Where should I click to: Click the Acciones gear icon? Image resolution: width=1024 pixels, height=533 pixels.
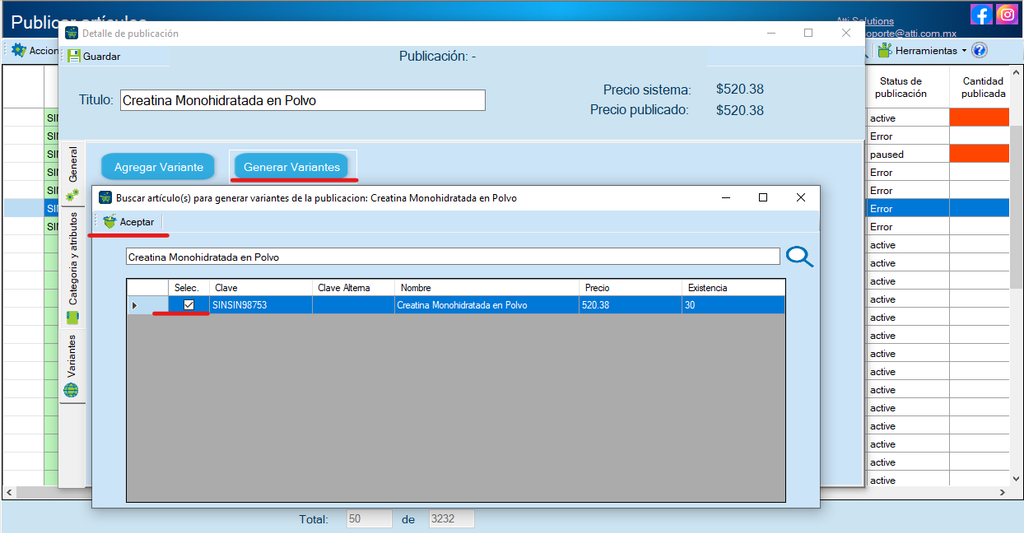(x=19, y=50)
